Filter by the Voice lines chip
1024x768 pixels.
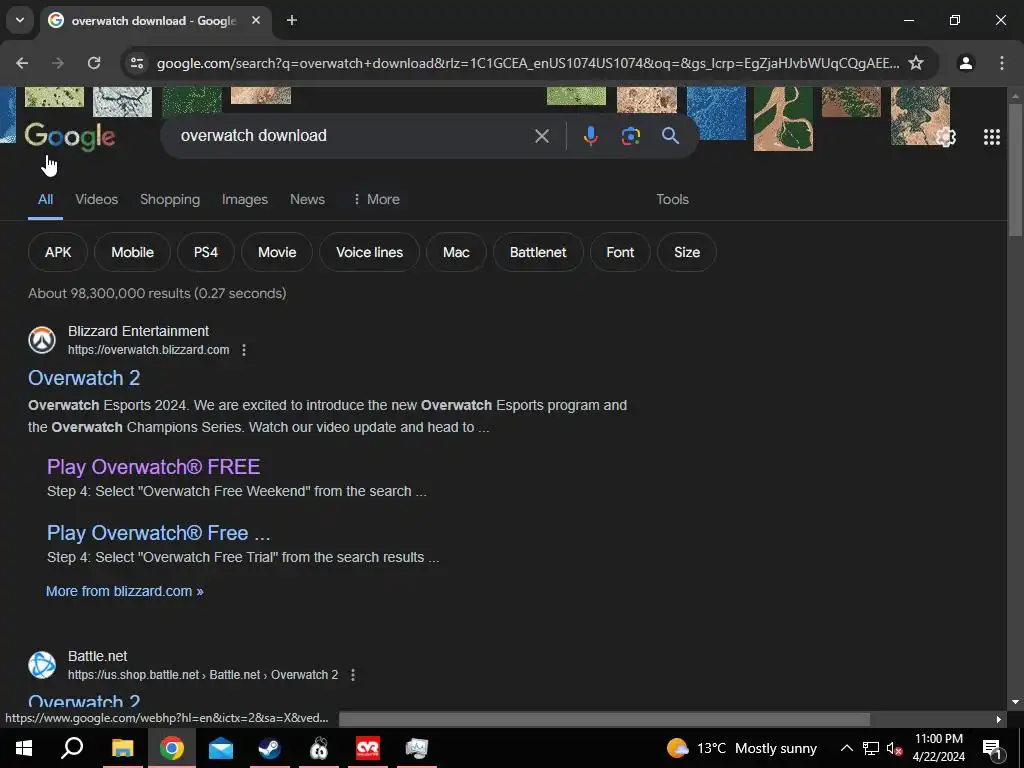coord(370,252)
